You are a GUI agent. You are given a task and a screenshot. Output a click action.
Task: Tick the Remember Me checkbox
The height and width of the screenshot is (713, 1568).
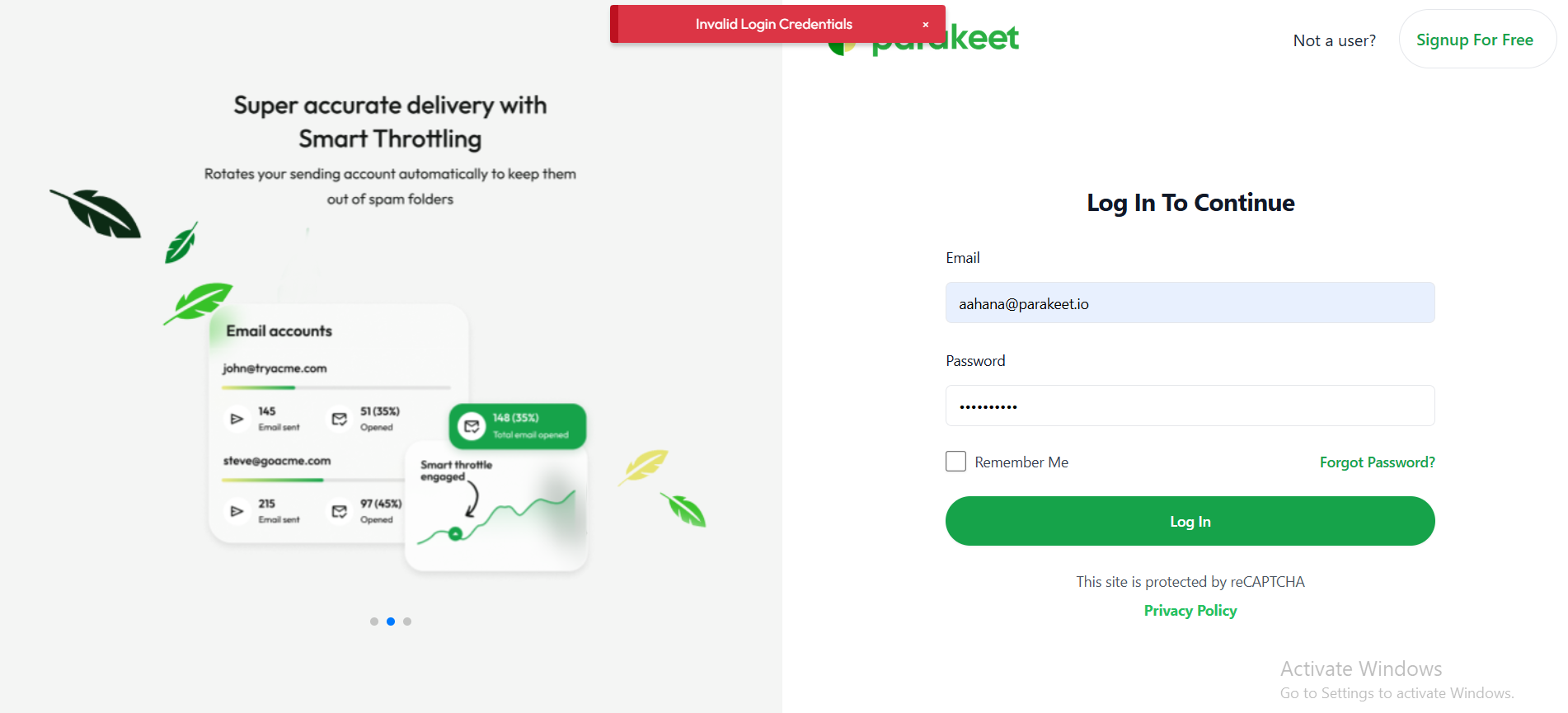point(955,462)
